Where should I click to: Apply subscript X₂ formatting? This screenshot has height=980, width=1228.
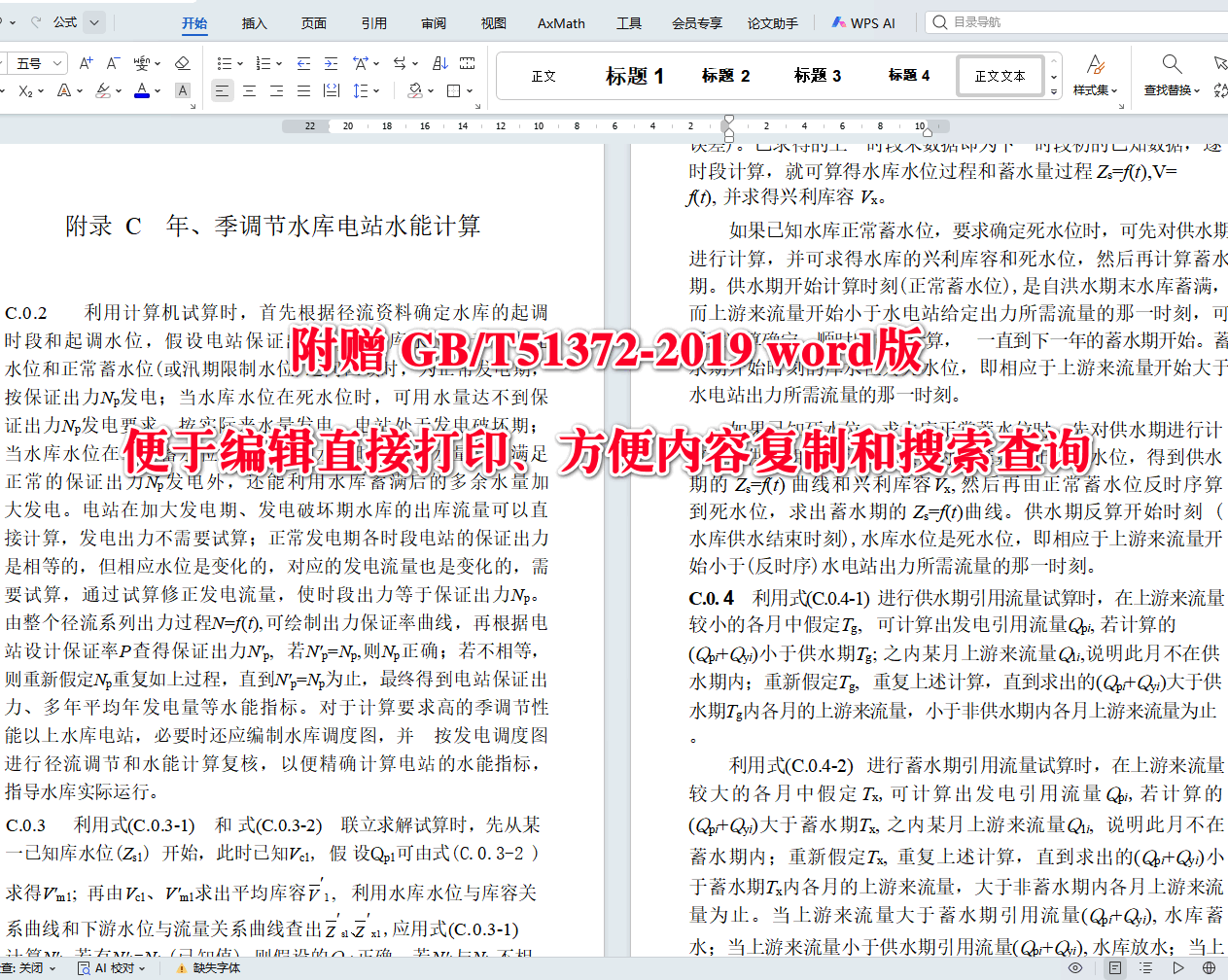25,90
